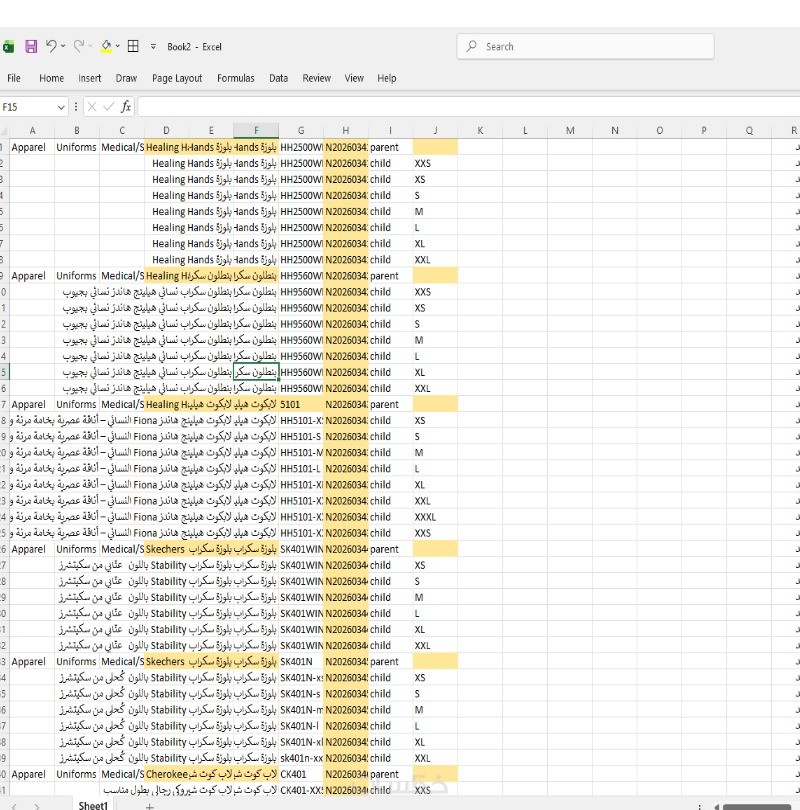Click the green Excel app logo
The height and width of the screenshot is (810, 800).
(8, 47)
